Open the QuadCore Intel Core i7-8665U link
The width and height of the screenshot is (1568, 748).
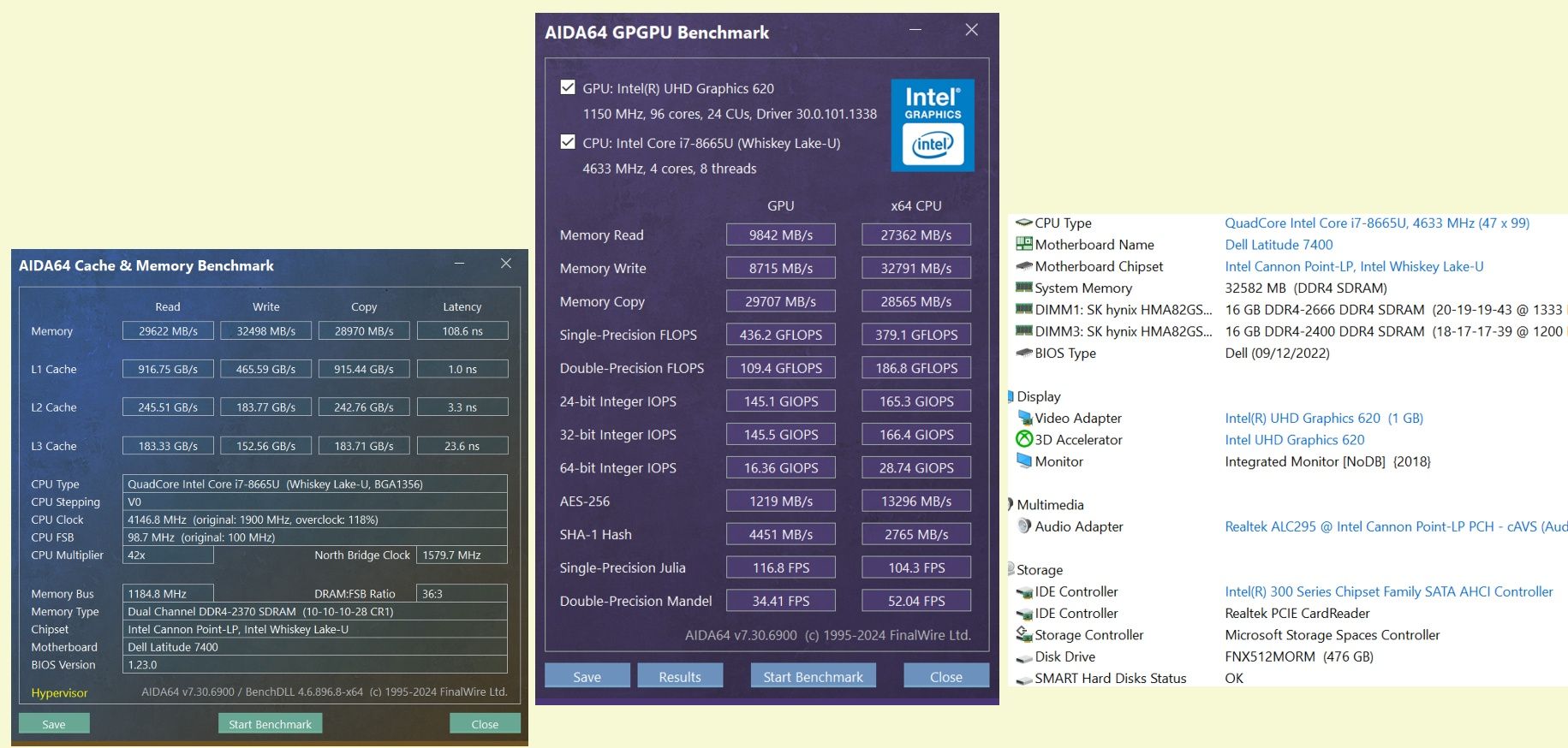1377,223
